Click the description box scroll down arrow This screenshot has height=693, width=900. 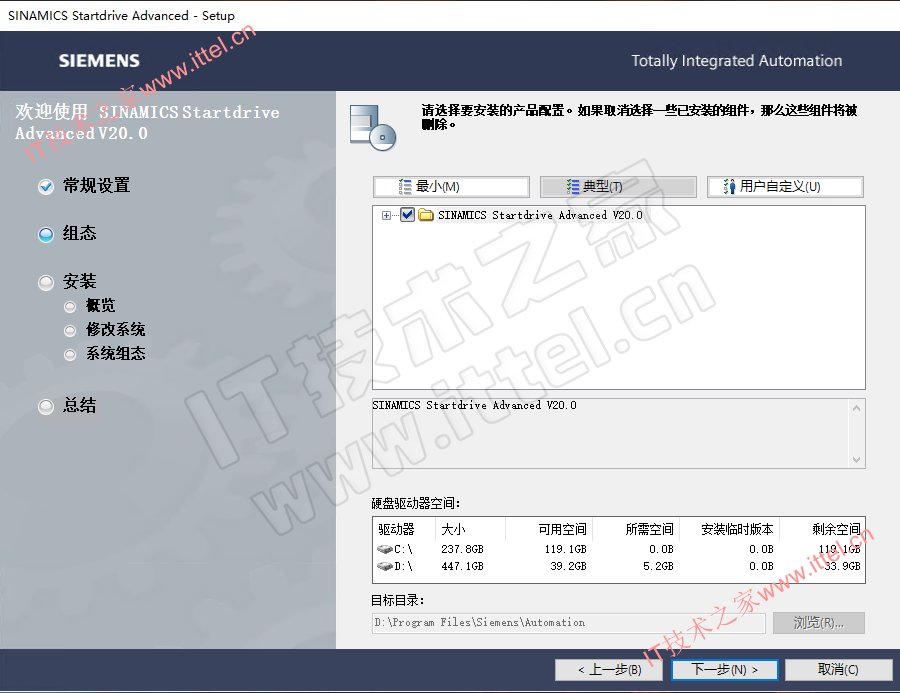pyautogui.click(x=856, y=460)
